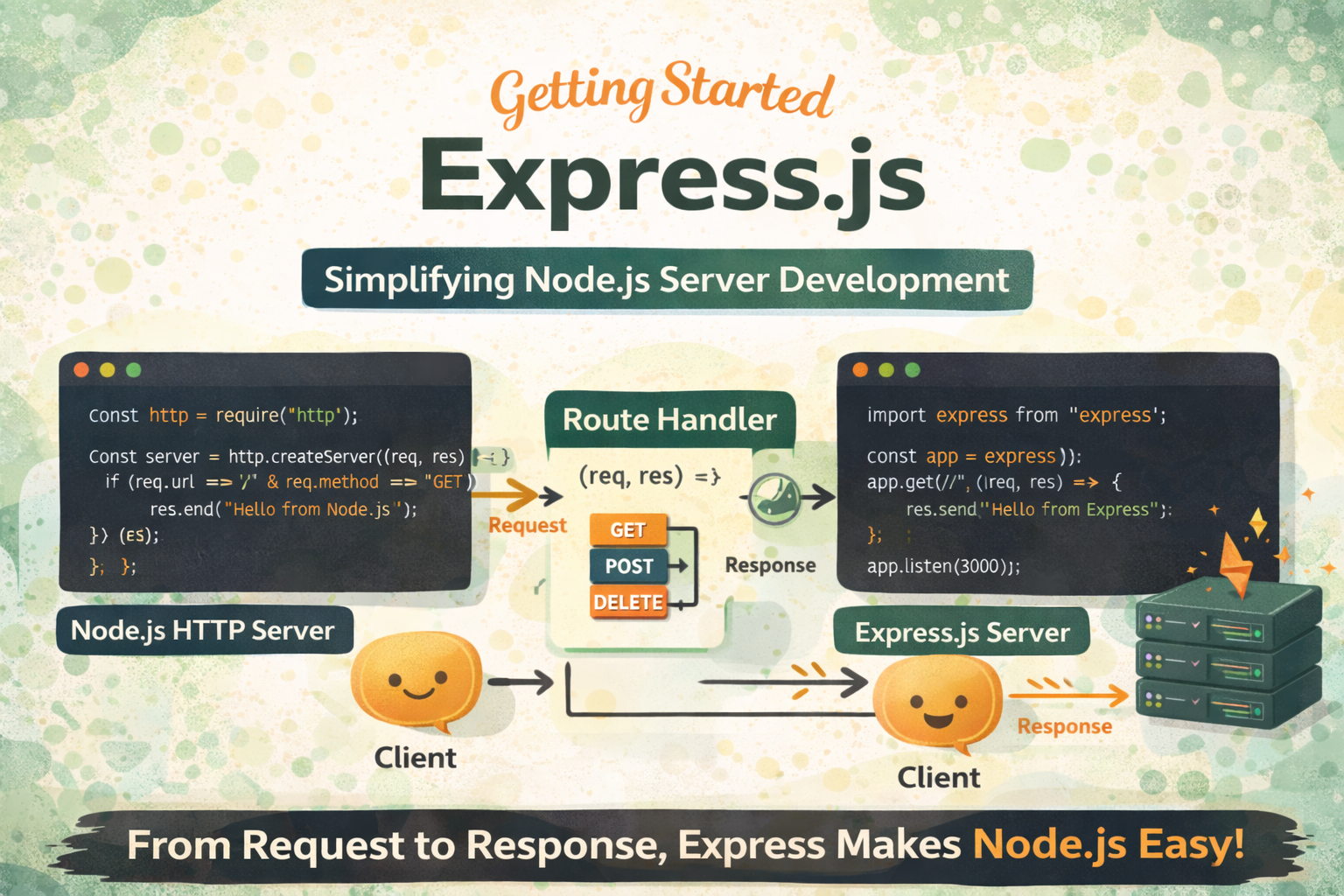1344x896 pixels.
Task: Click the Route Handler header tab
Action: 670,420
